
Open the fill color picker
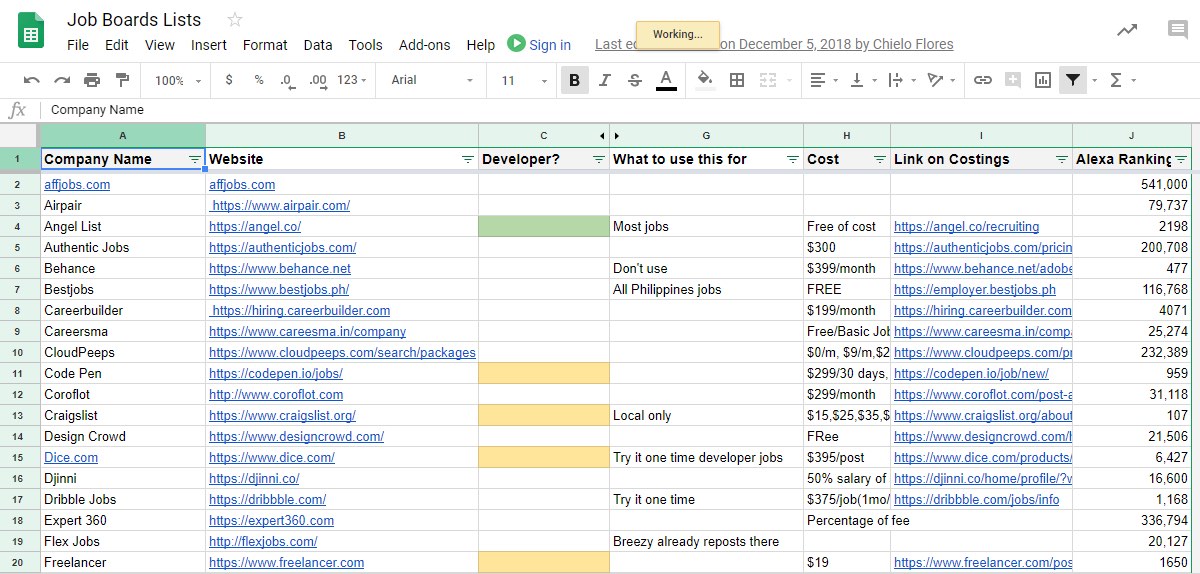[705, 80]
